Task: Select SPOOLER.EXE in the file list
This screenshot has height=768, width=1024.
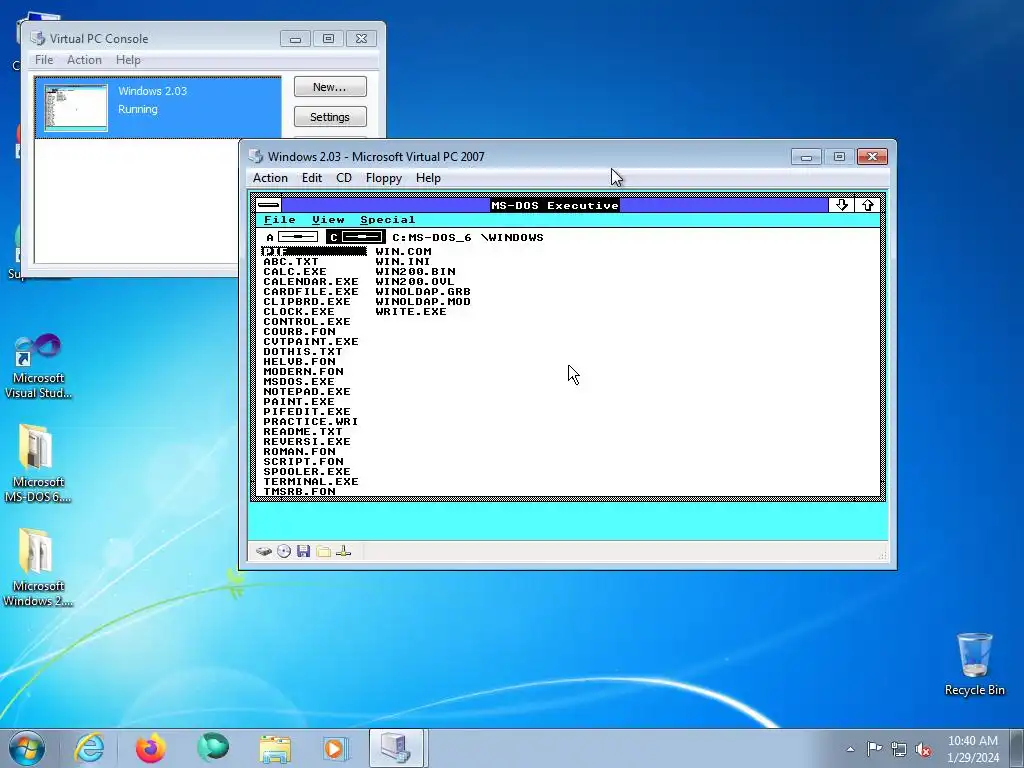Action: (x=307, y=472)
